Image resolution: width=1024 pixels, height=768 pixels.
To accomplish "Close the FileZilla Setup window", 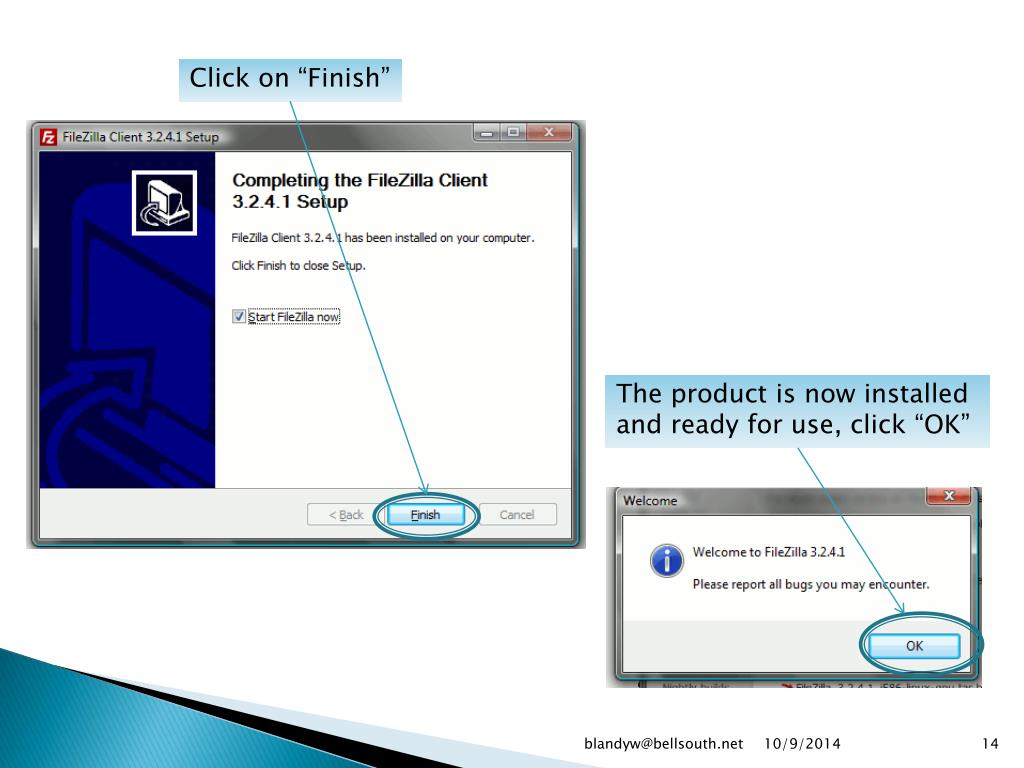I will (x=549, y=132).
